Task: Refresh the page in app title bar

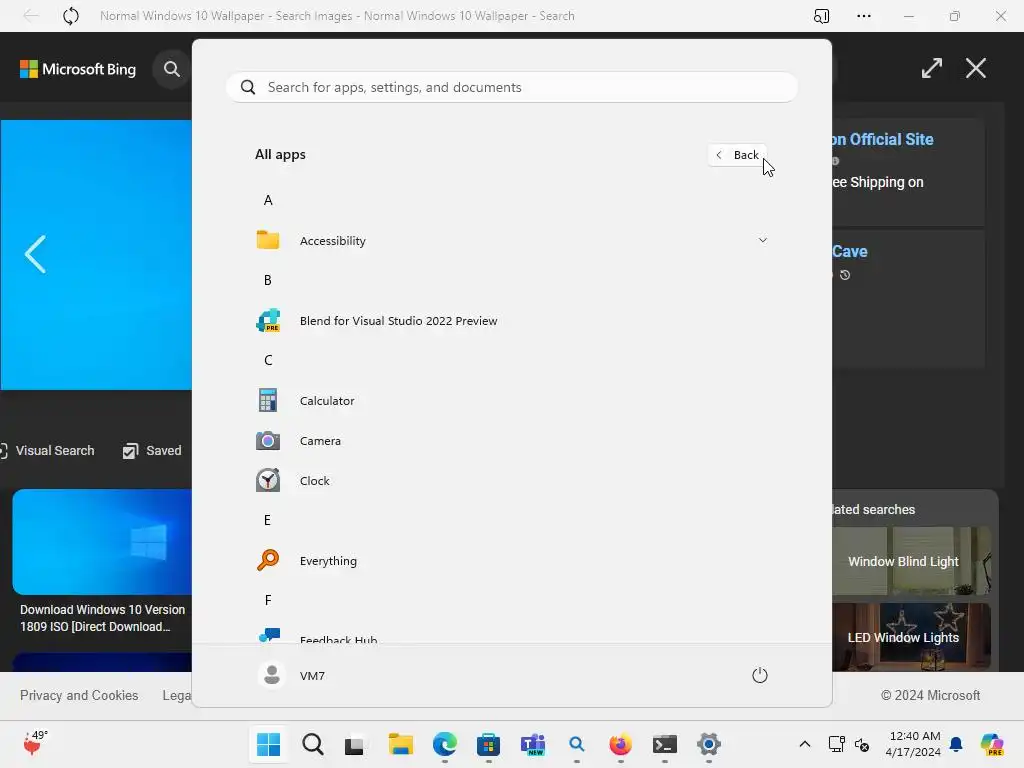Action: tap(71, 16)
